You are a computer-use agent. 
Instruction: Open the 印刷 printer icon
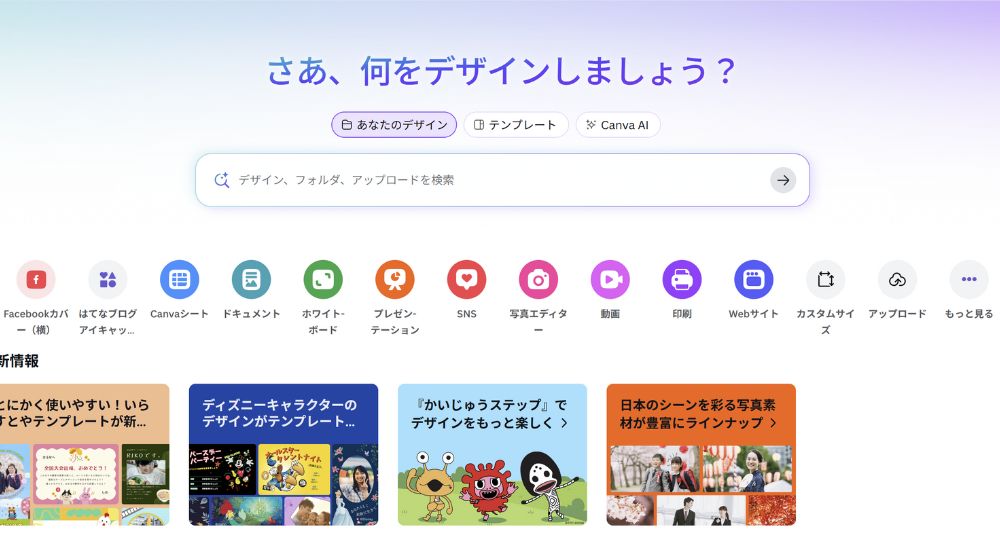pos(682,279)
